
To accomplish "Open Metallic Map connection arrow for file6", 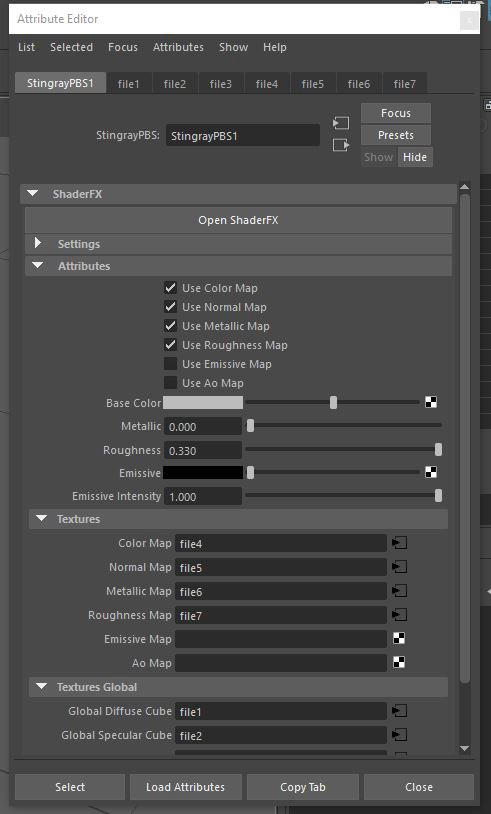I will pyautogui.click(x=399, y=591).
